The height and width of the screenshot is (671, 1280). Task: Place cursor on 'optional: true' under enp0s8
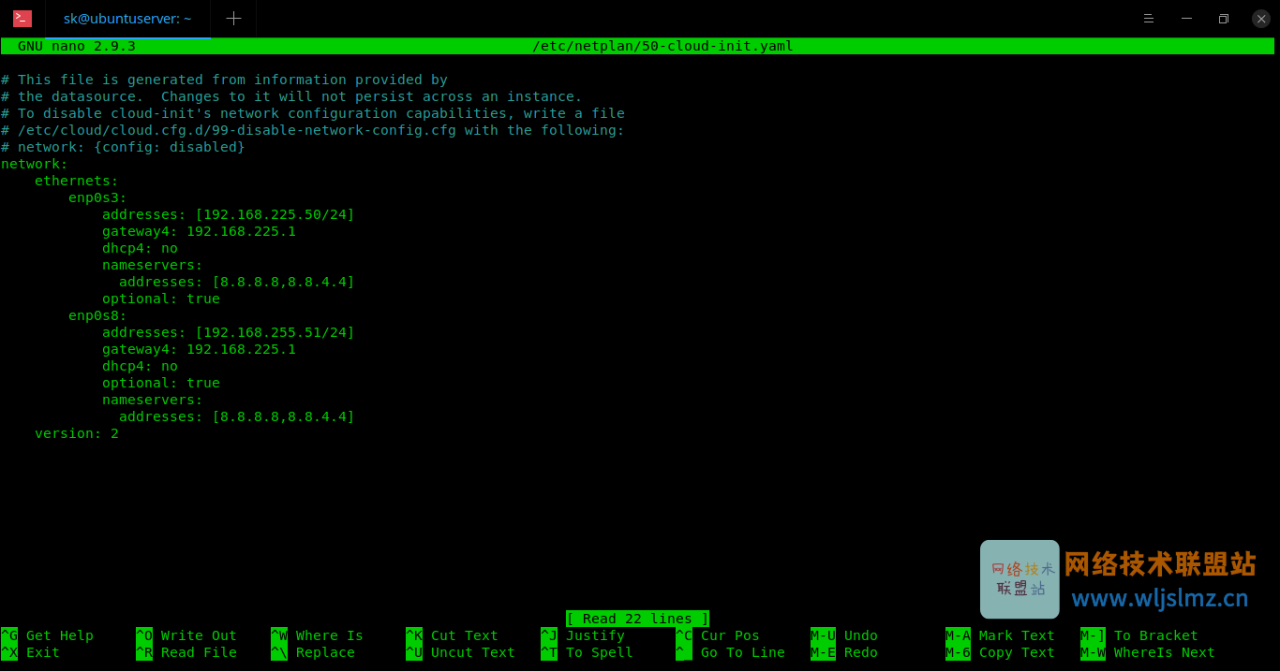161,383
